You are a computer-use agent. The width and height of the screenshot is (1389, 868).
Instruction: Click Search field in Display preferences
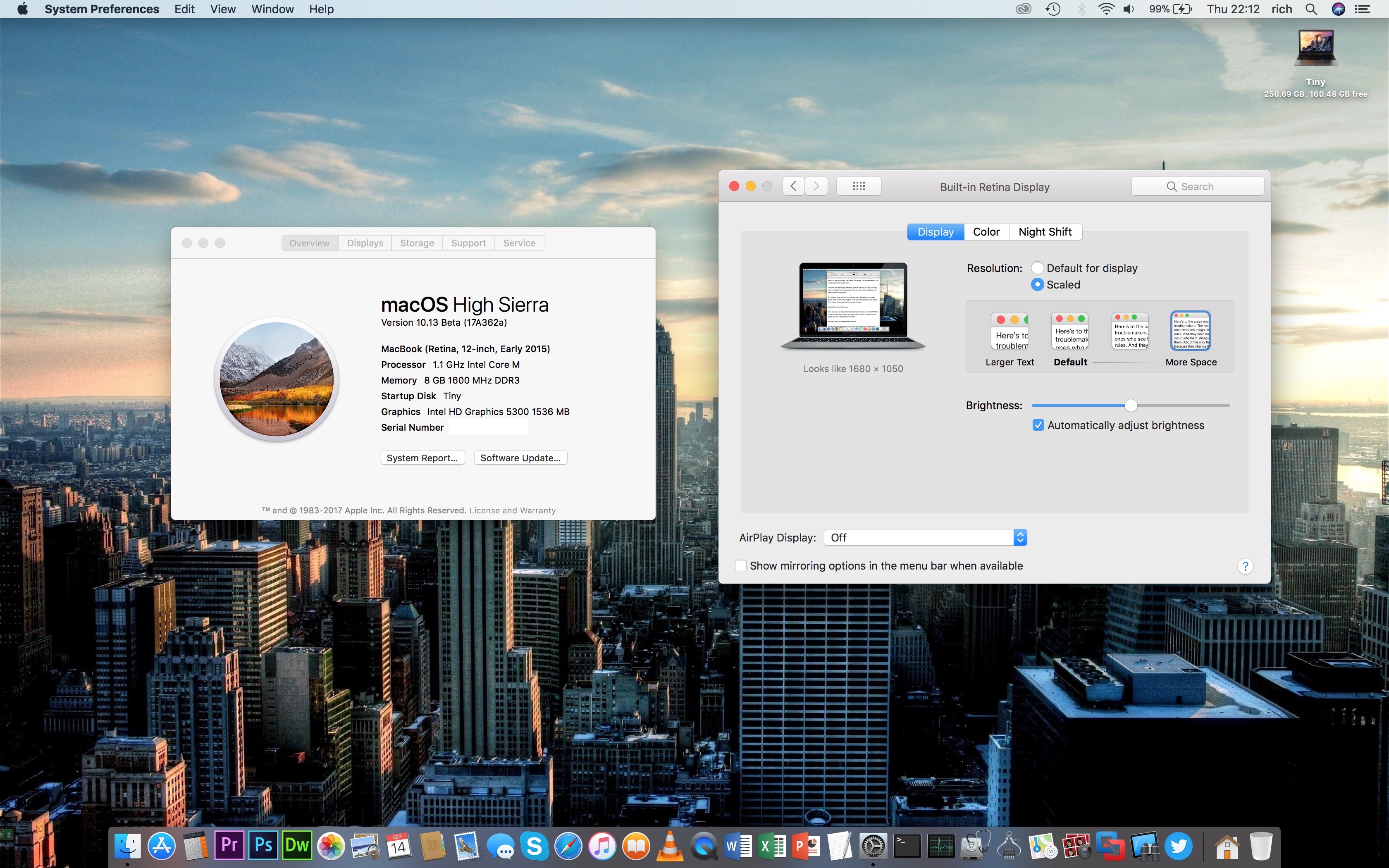(1197, 186)
